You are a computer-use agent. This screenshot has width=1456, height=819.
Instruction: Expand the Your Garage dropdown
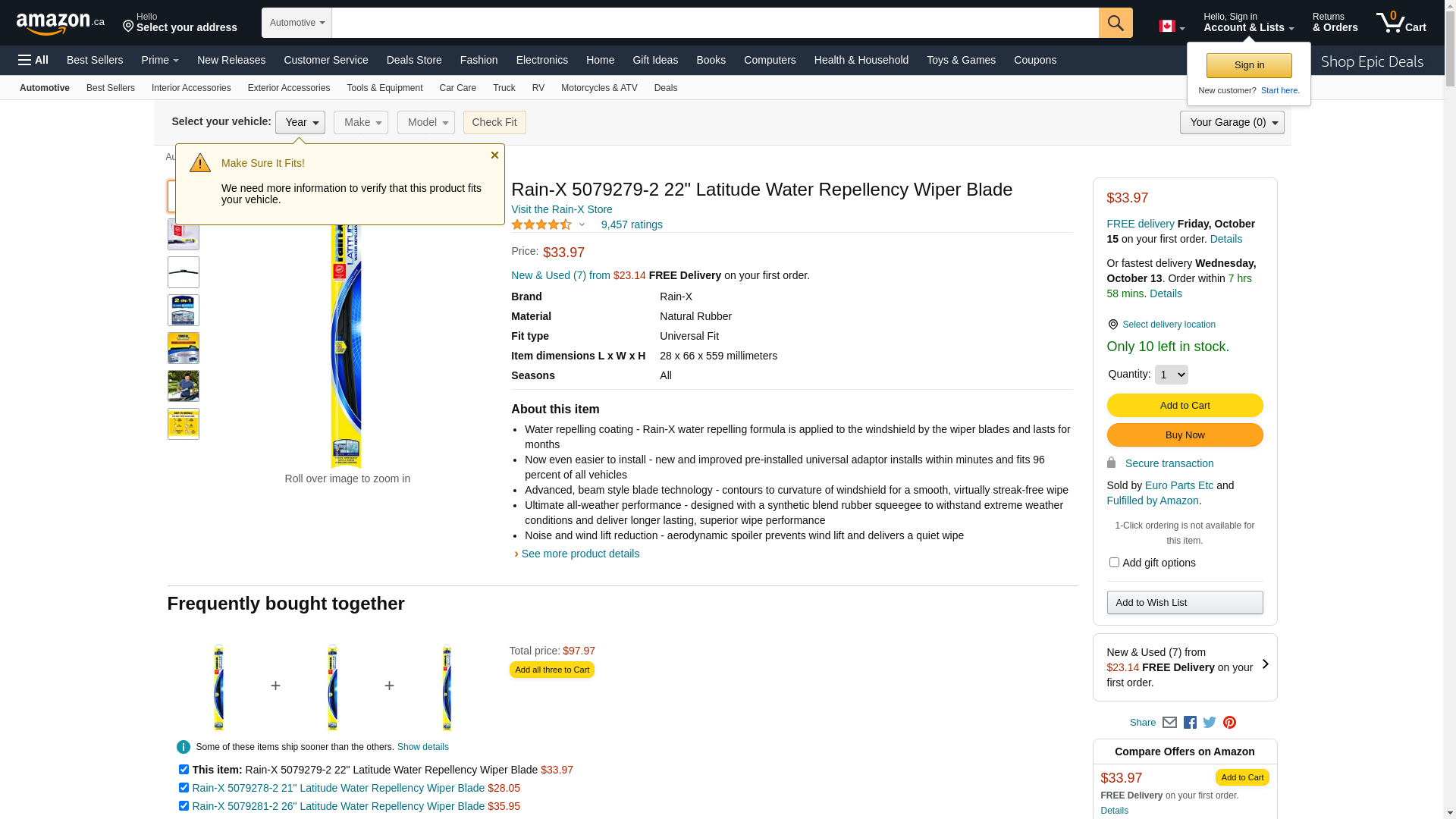[x=1232, y=123]
